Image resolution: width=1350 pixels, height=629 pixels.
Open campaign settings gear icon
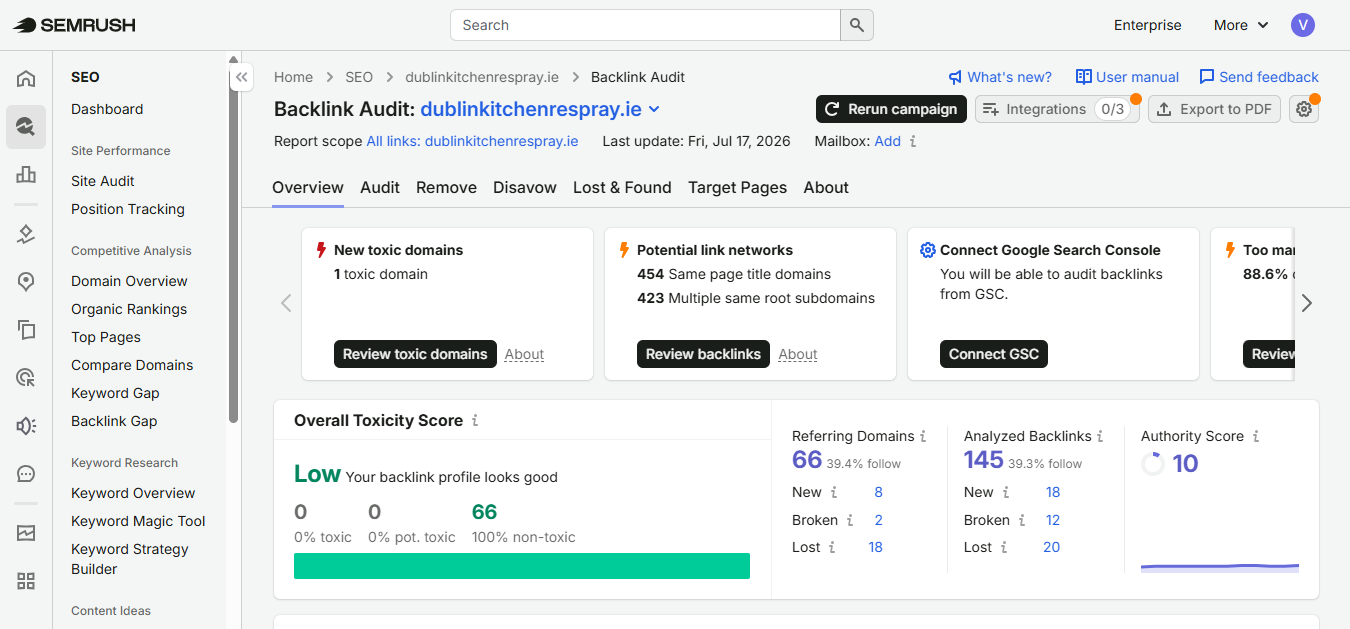coord(1304,109)
